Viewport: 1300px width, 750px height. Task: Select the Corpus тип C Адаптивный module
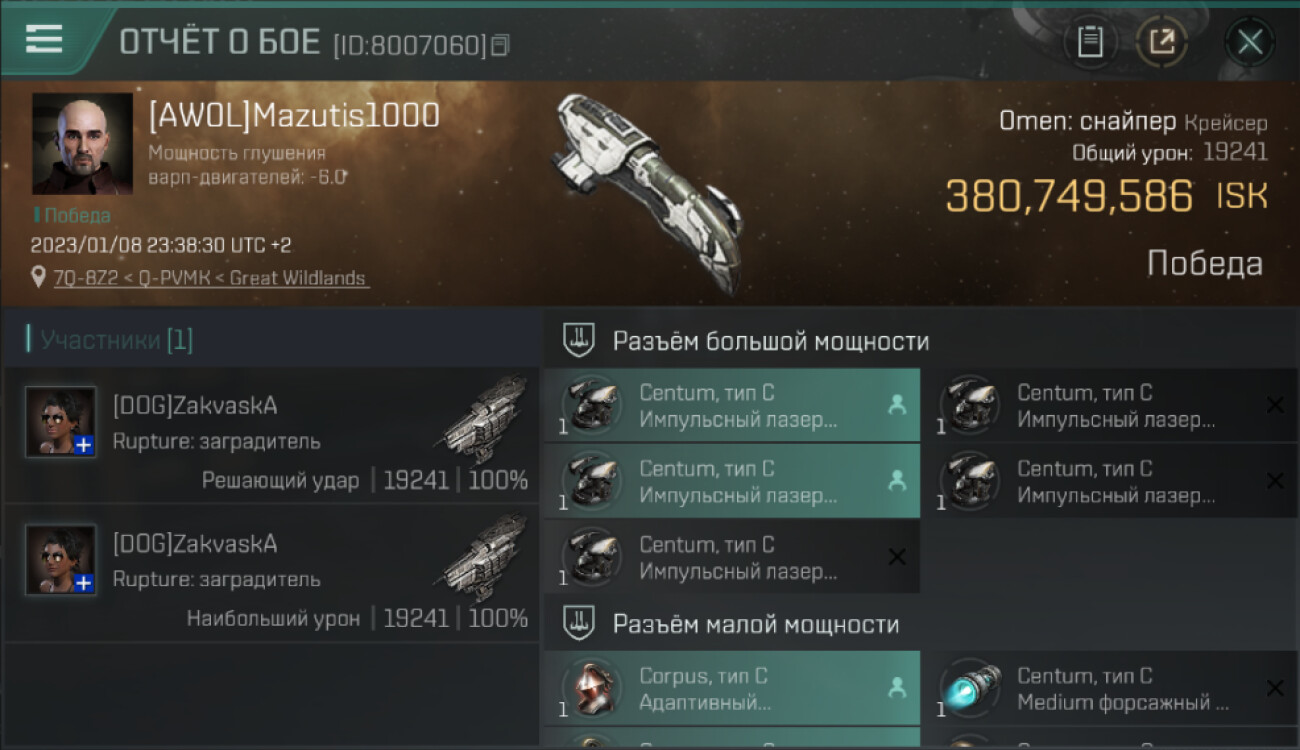pos(732,689)
